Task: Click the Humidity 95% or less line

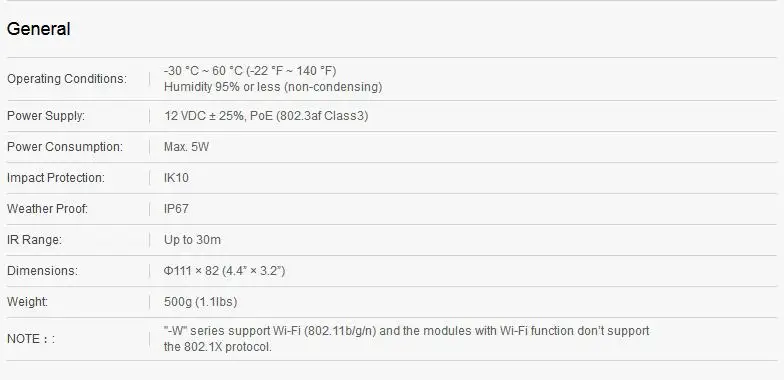Action: tap(273, 87)
